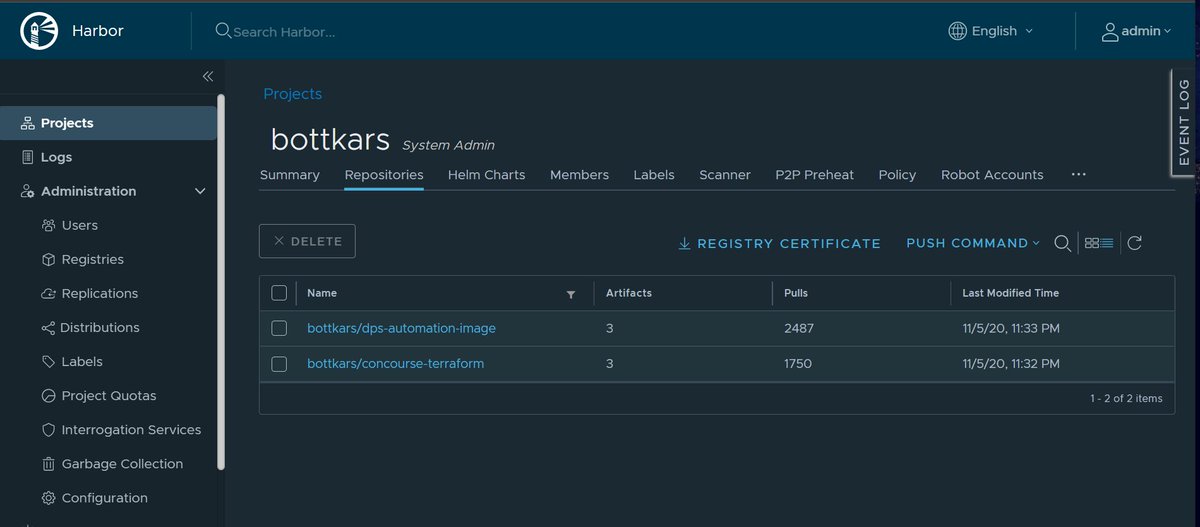Click the repository search magnifier icon
The image size is (1200, 527).
coord(1063,243)
